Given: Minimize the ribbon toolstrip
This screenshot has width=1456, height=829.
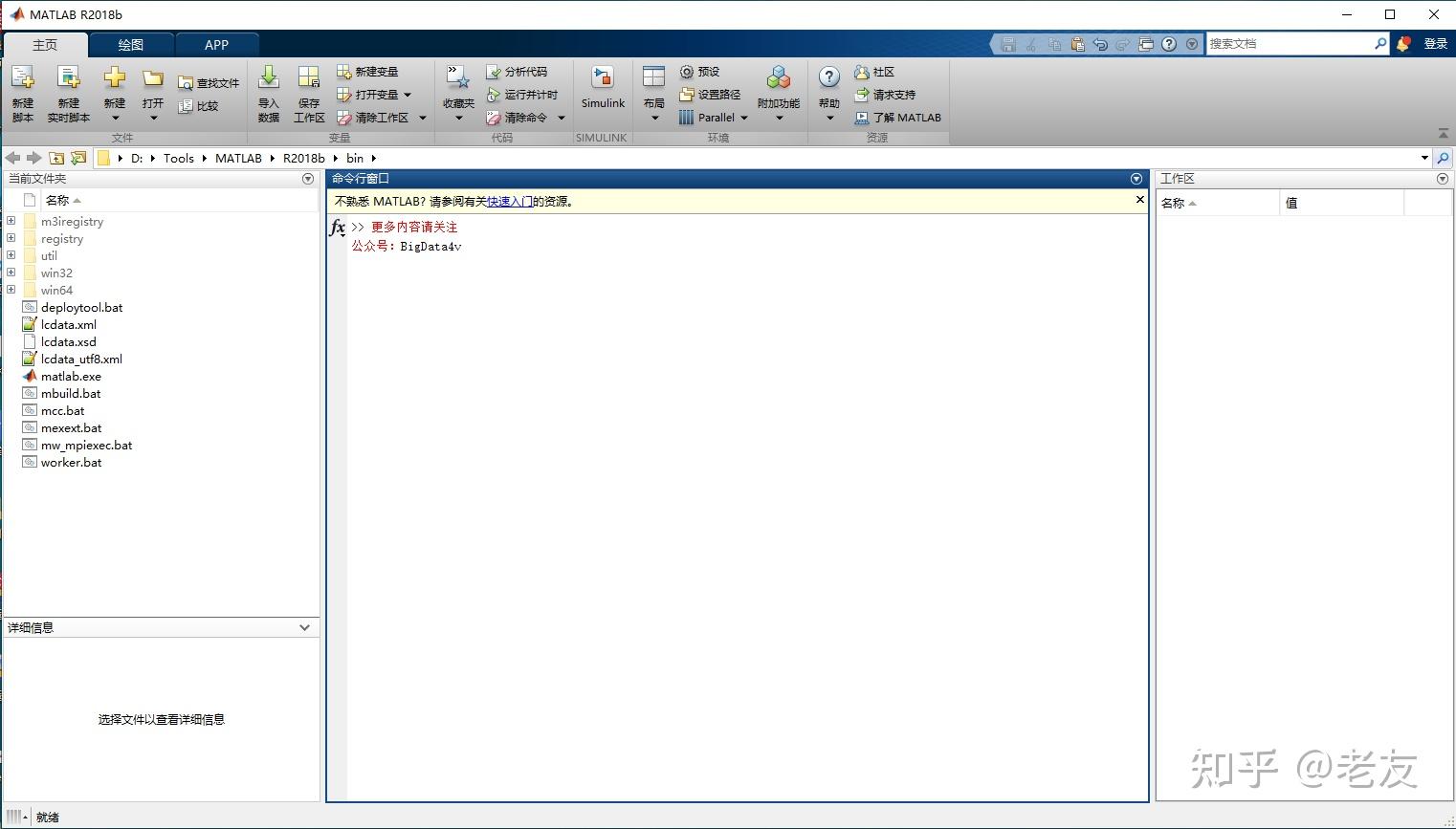Looking at the screenshot, I should (1444, 134).
